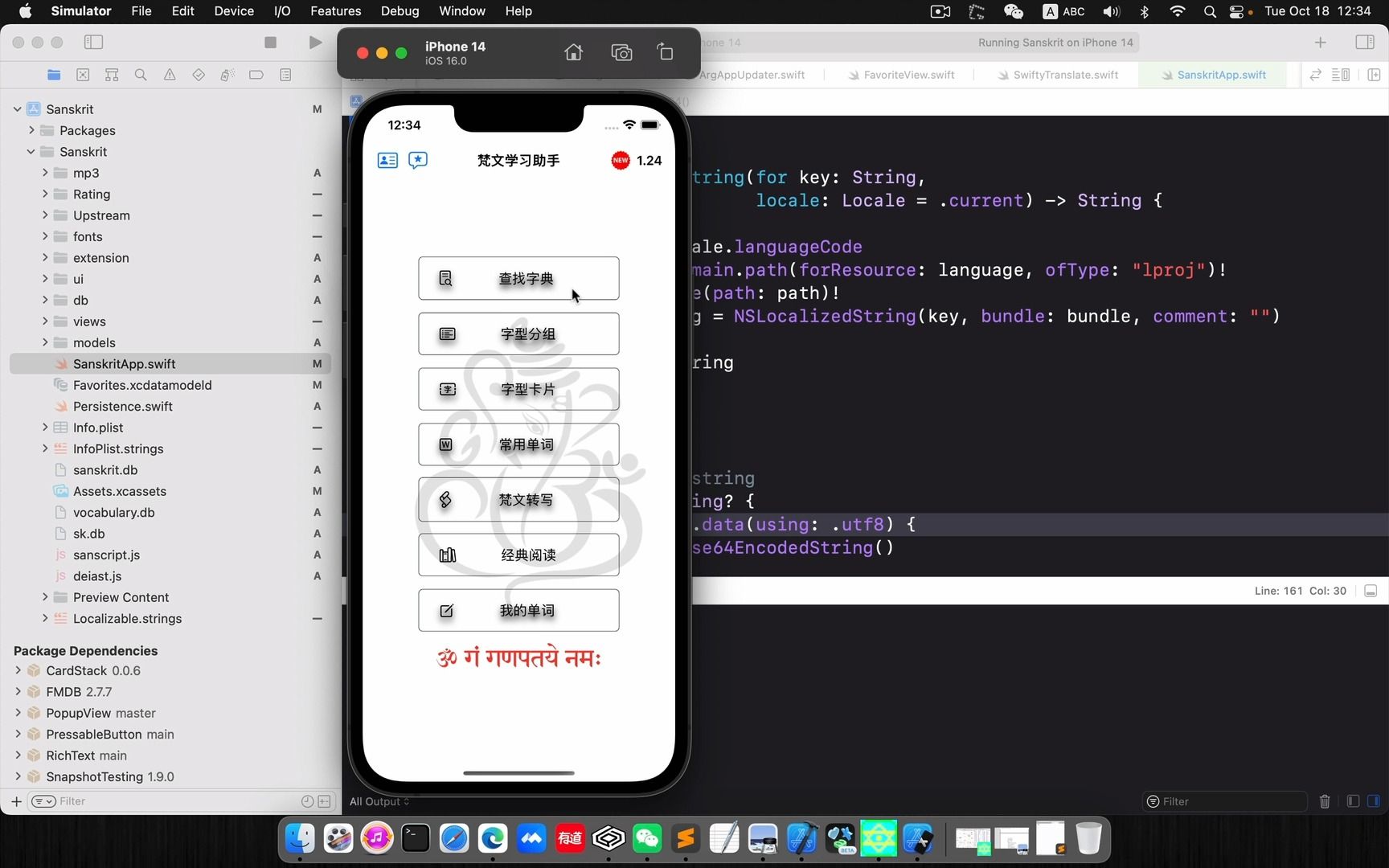
Task: Expand the FMDB package dependency
Action: click(18, 691)
